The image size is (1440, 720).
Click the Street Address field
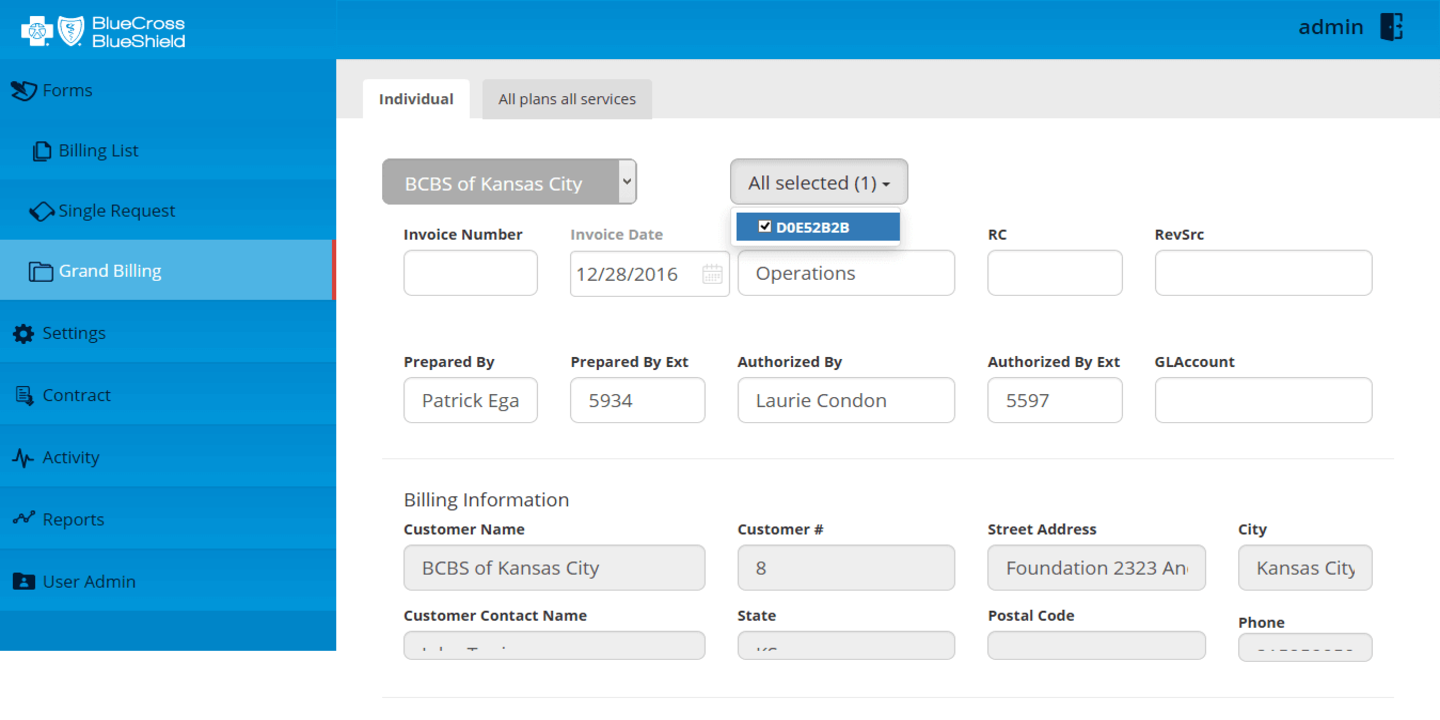1096,568
